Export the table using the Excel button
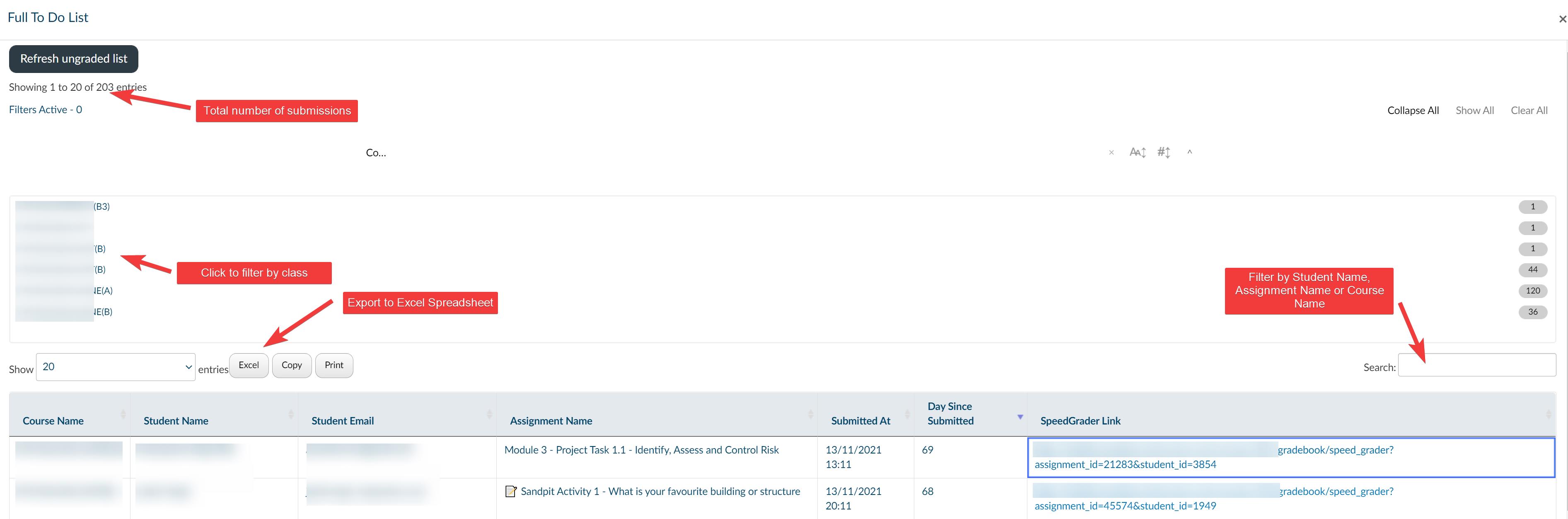Image resolution: width=1568 pixels, height=519 pixels. click(248, 366)
